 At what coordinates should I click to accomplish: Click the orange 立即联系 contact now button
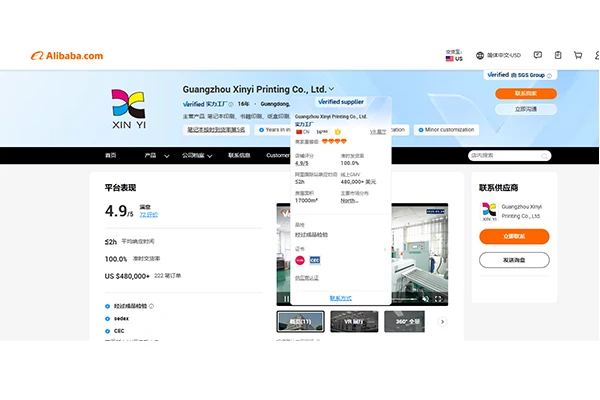[x=514, y=237]
